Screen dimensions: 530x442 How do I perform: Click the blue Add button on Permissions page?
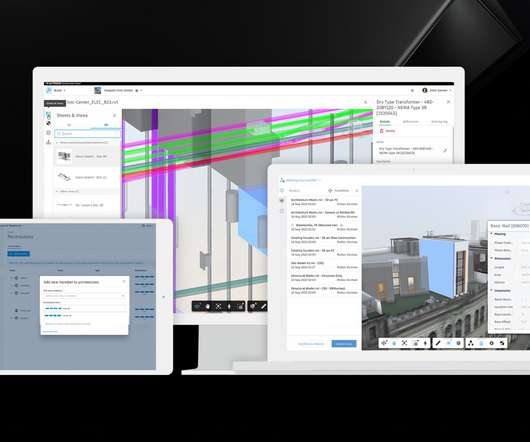pos(19,253)
